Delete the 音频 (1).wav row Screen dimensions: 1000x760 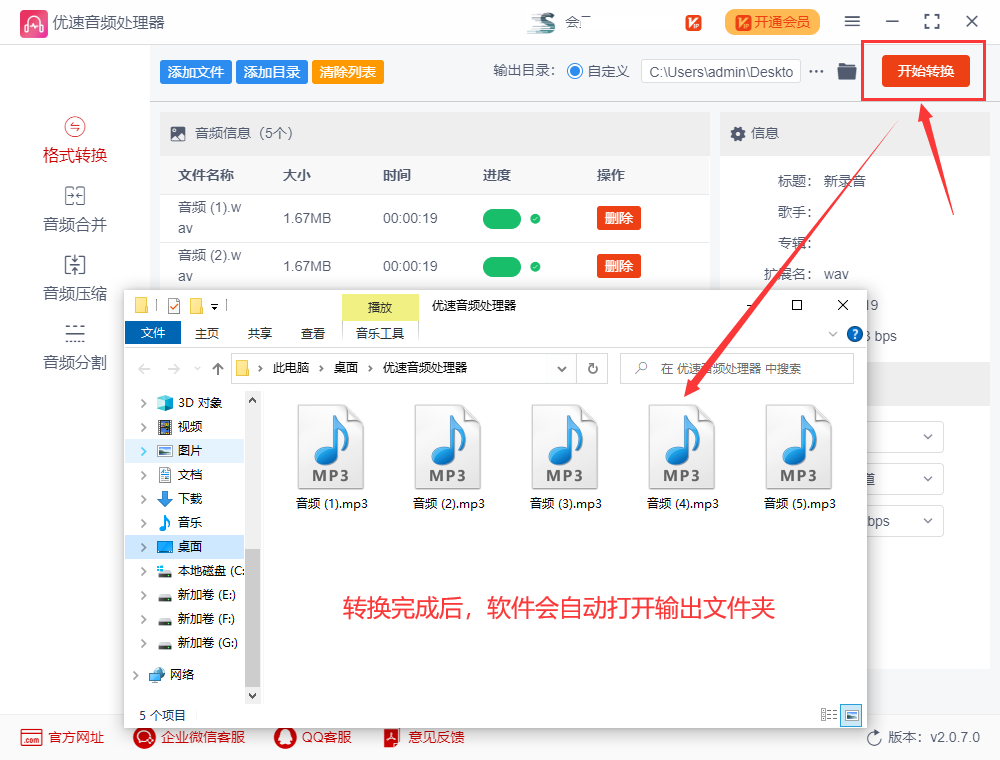[x=619, y=218]
